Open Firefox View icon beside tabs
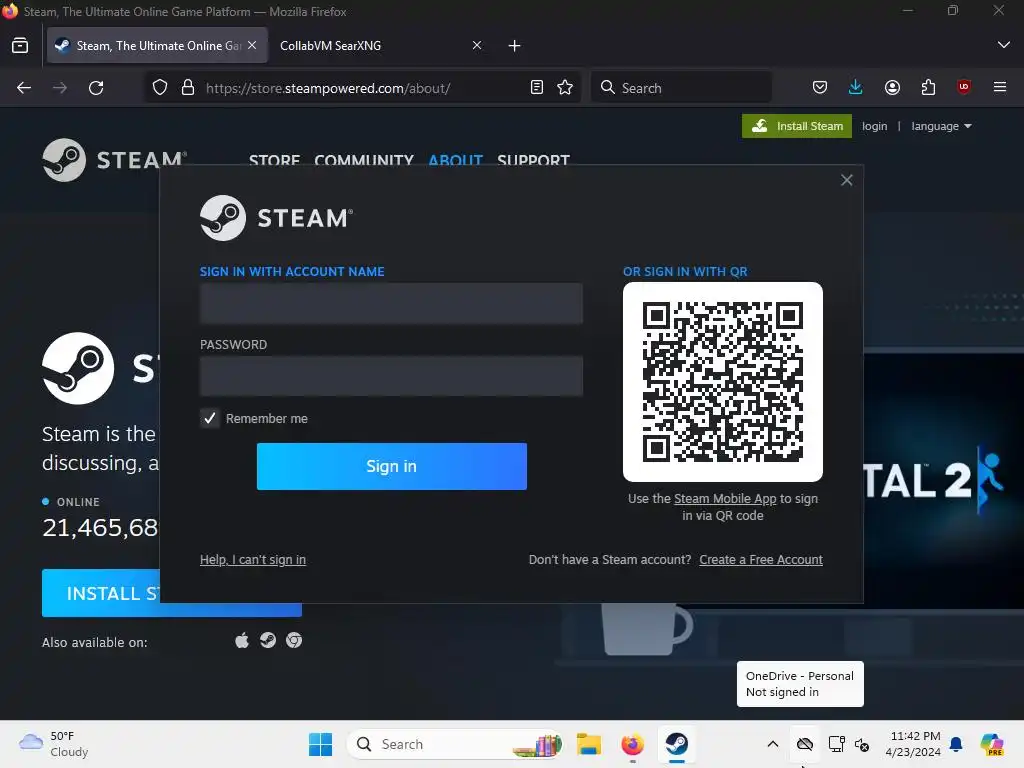Viewport: 1024px width, 768px height. pos(20,46)
